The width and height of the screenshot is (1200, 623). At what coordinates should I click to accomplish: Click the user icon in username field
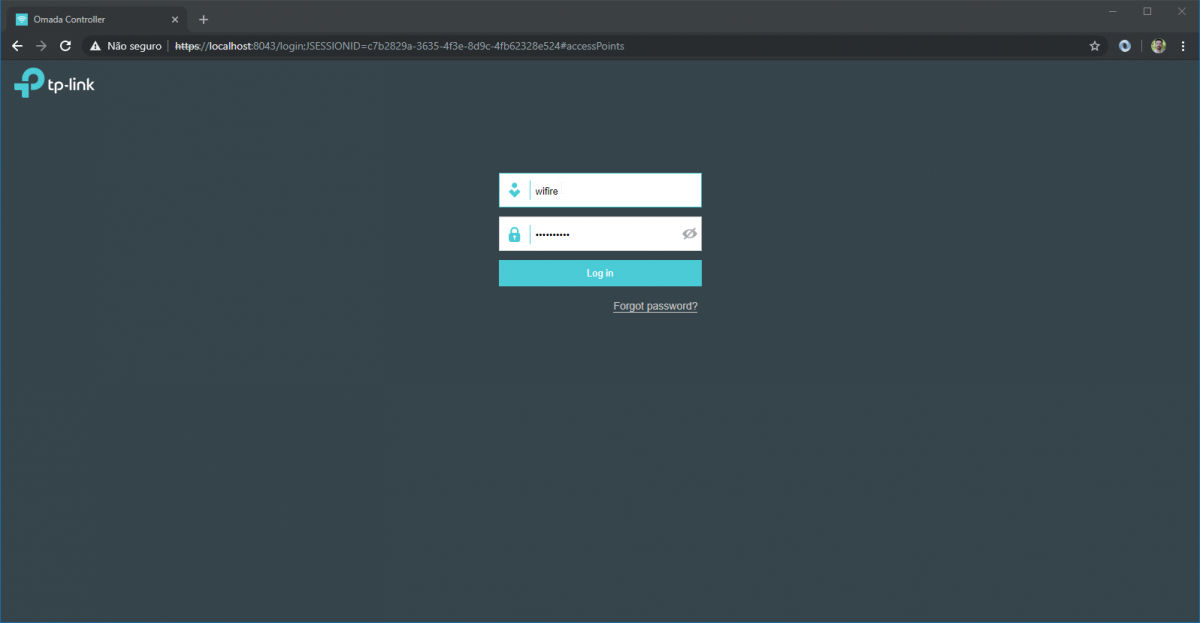(x=514, y=189)
